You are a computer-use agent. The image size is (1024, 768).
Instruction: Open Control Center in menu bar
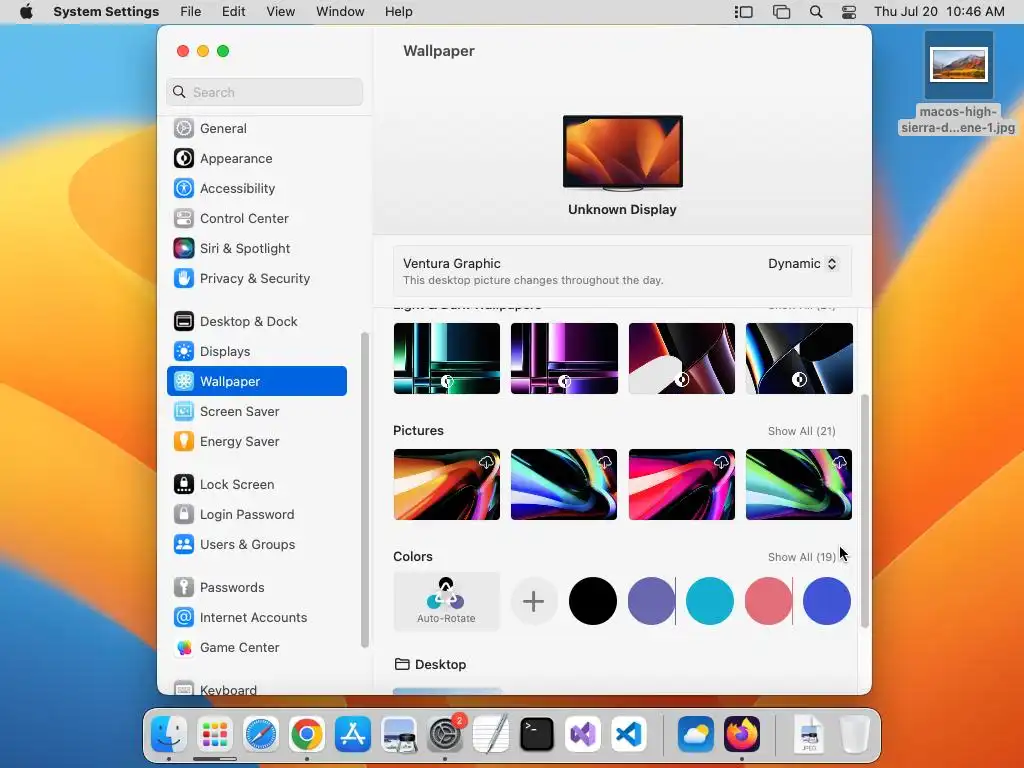[x=848, y=12]
